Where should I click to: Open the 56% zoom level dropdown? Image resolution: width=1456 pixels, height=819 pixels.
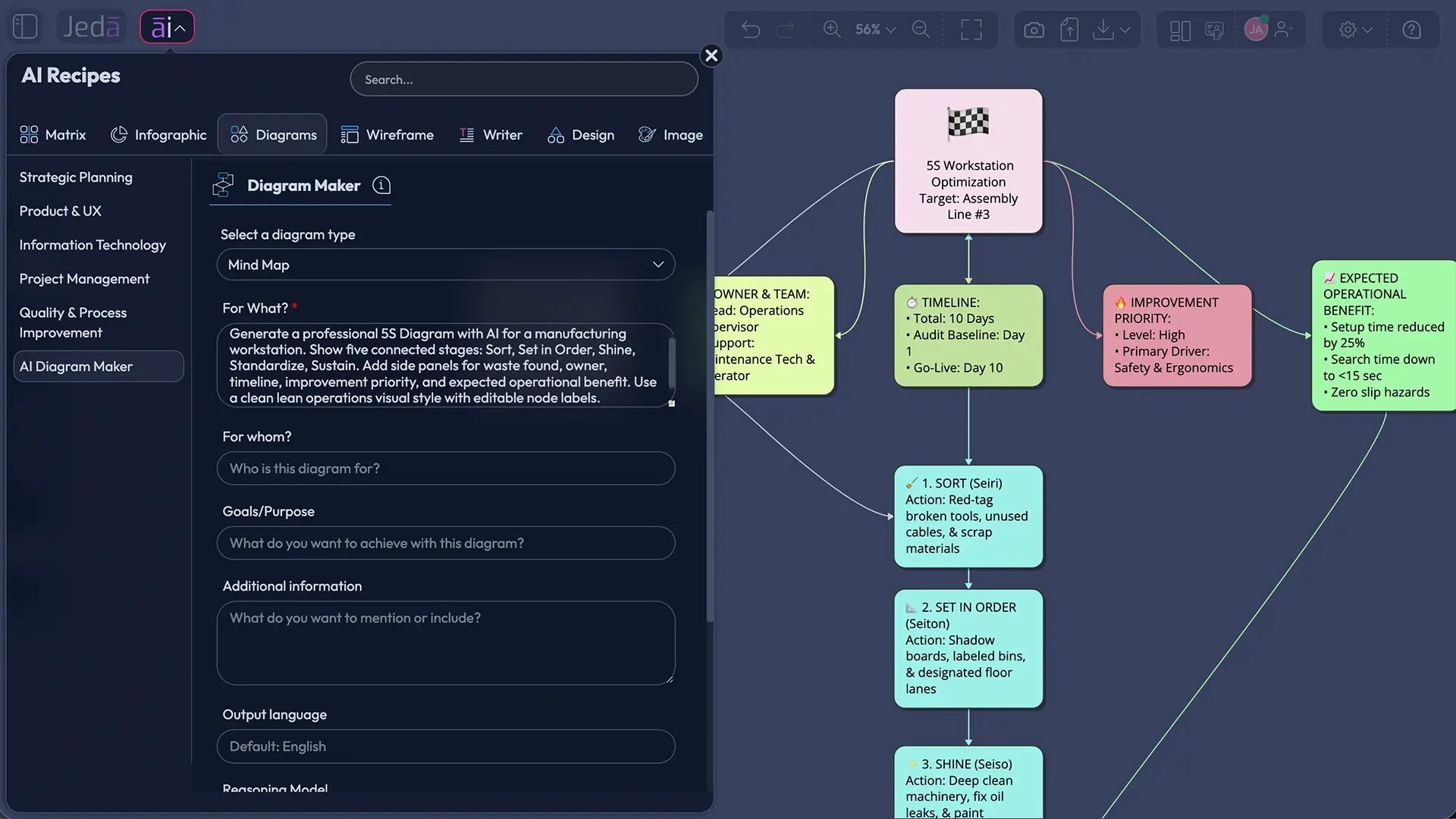tap(875, 30)
